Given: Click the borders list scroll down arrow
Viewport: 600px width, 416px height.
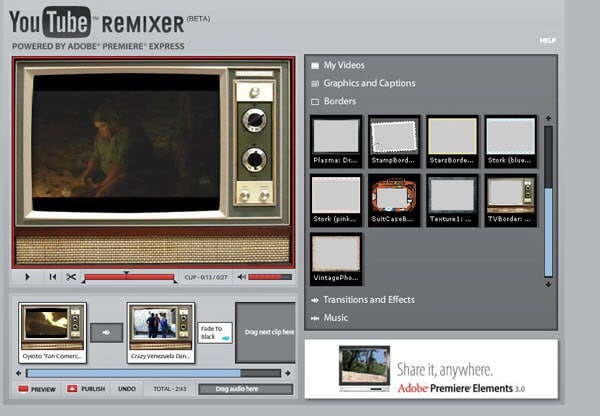Looking at the screenshot, I should pos(548,284).
